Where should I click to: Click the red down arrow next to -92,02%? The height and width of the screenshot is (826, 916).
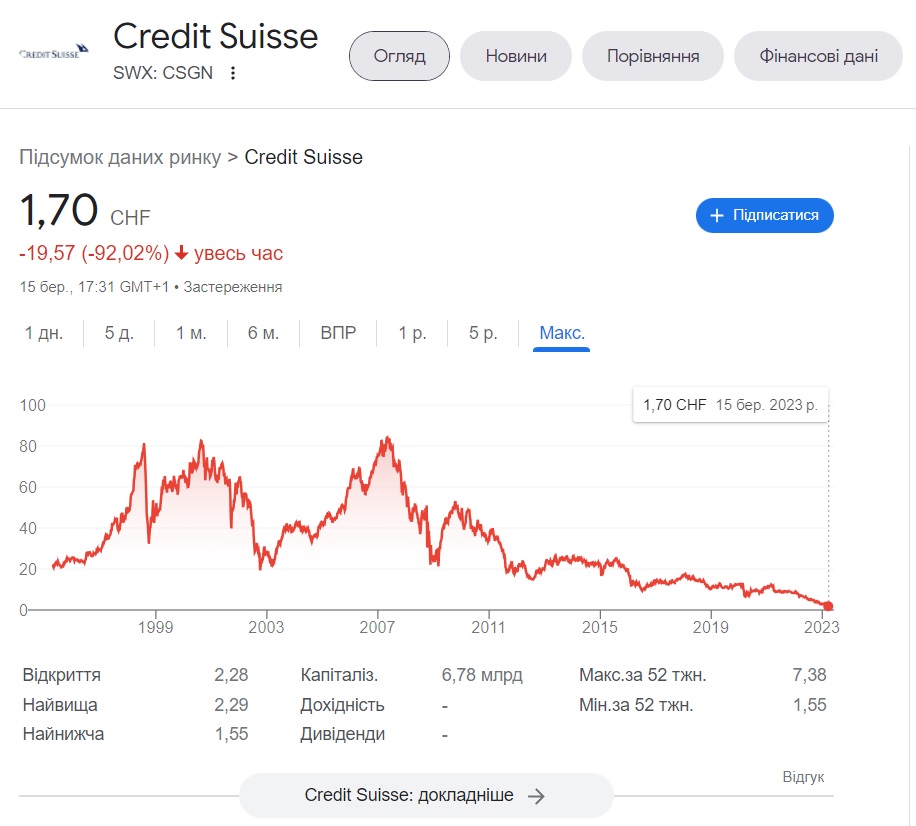(182, 253)
